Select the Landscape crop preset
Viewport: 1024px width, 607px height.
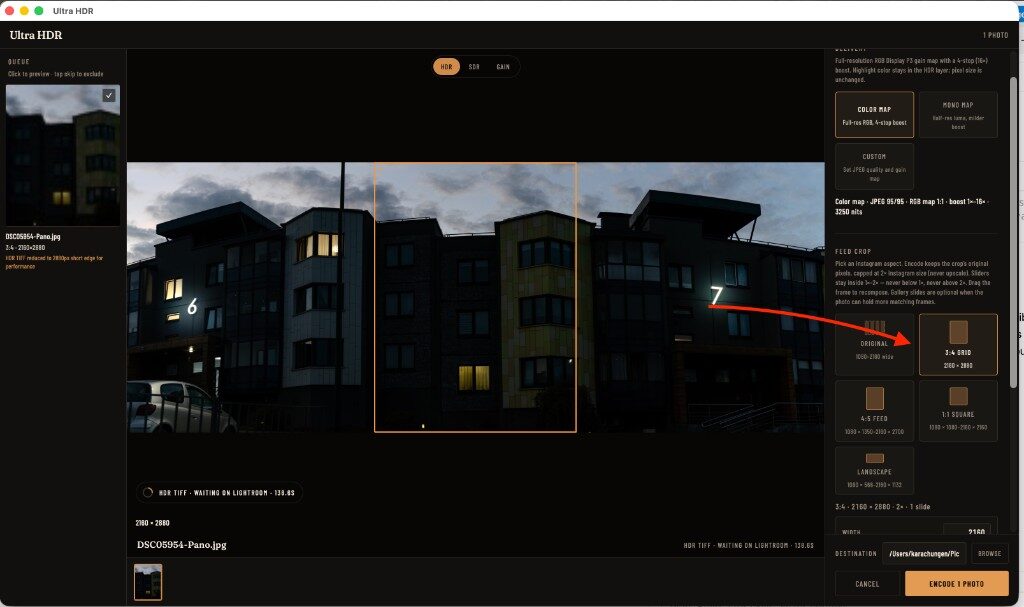(x=874, y=470)
